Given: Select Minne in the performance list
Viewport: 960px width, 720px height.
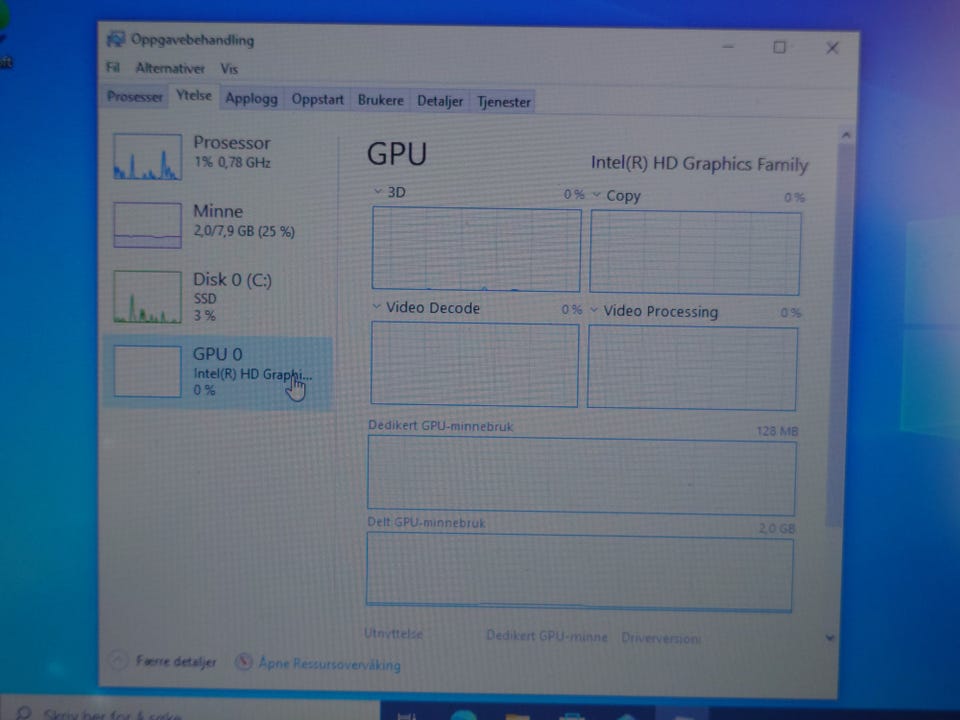Looking at the screenshot, I should tap(219, 225).
